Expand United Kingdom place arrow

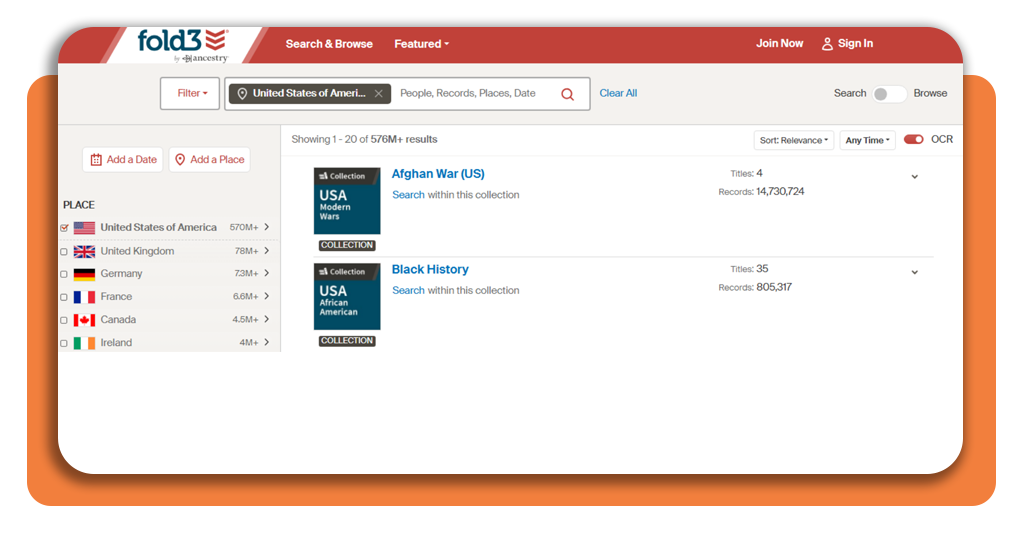[x=266, y=251]
